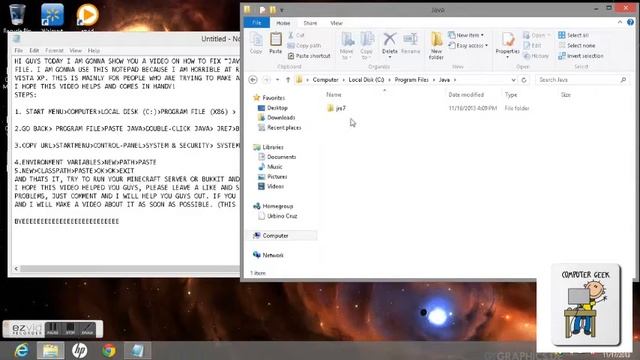Screen dimensions: 640x360
Task: Click Computer in the address breadcrumb
Action: click(x=325, y=80)
